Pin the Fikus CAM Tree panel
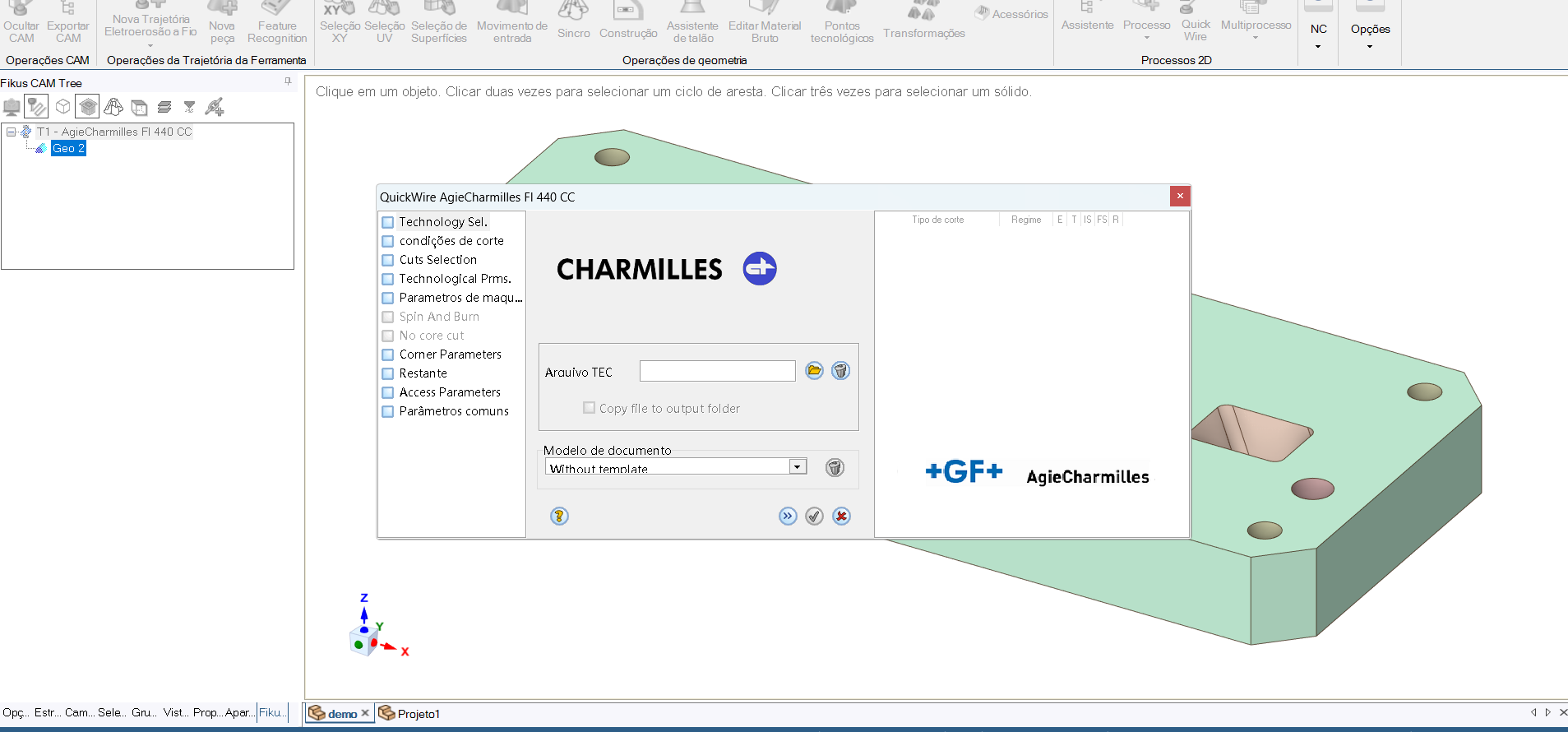This screenshot has height=732, width=1568. pos(288,81)
